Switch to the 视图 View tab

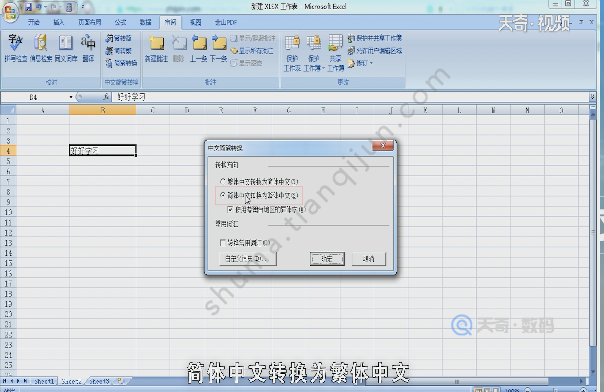(x=195, y=22)
